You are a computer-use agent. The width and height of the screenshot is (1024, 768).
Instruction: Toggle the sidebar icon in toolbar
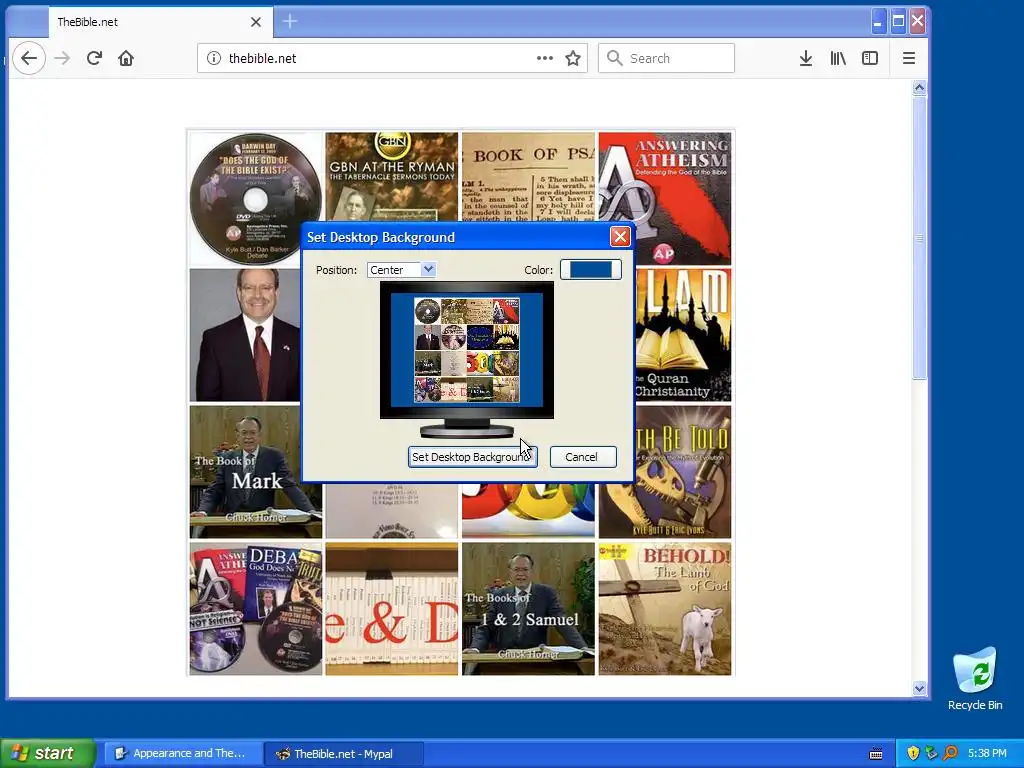870,58
